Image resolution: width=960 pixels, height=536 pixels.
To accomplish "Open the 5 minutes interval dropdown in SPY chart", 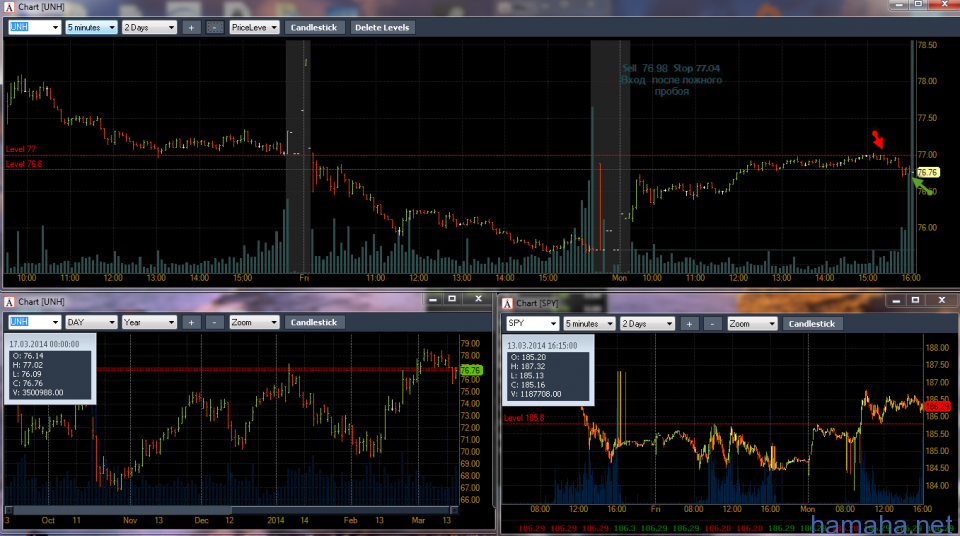I will point(589,323).
